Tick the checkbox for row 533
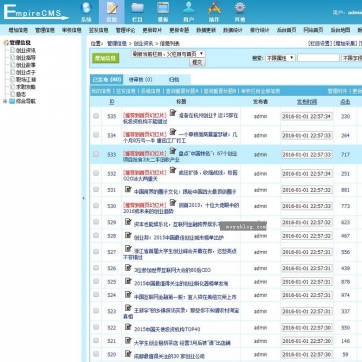Image resolution: width=362 pixels, height=362 pixels. pos(96,154)
